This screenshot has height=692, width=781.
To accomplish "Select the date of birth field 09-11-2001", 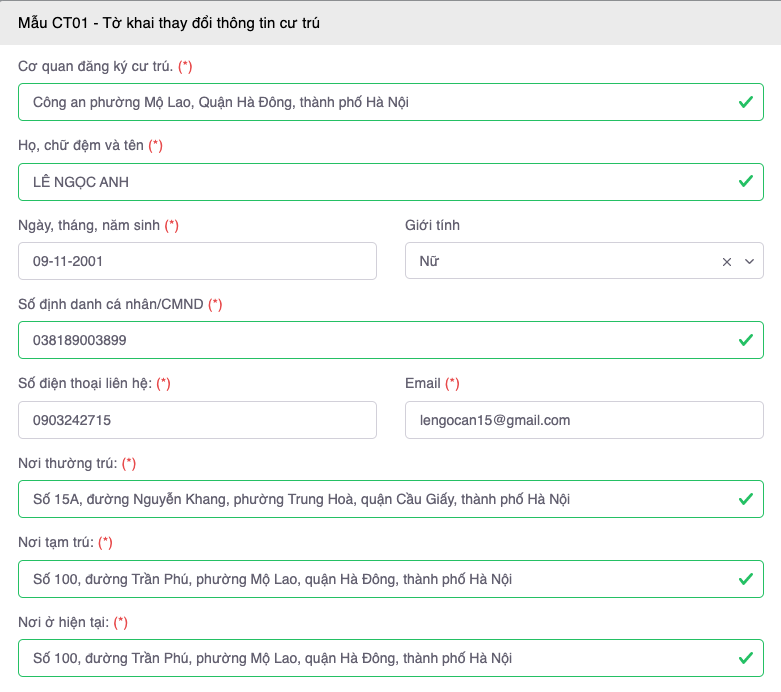I will [x=197, y=261].
